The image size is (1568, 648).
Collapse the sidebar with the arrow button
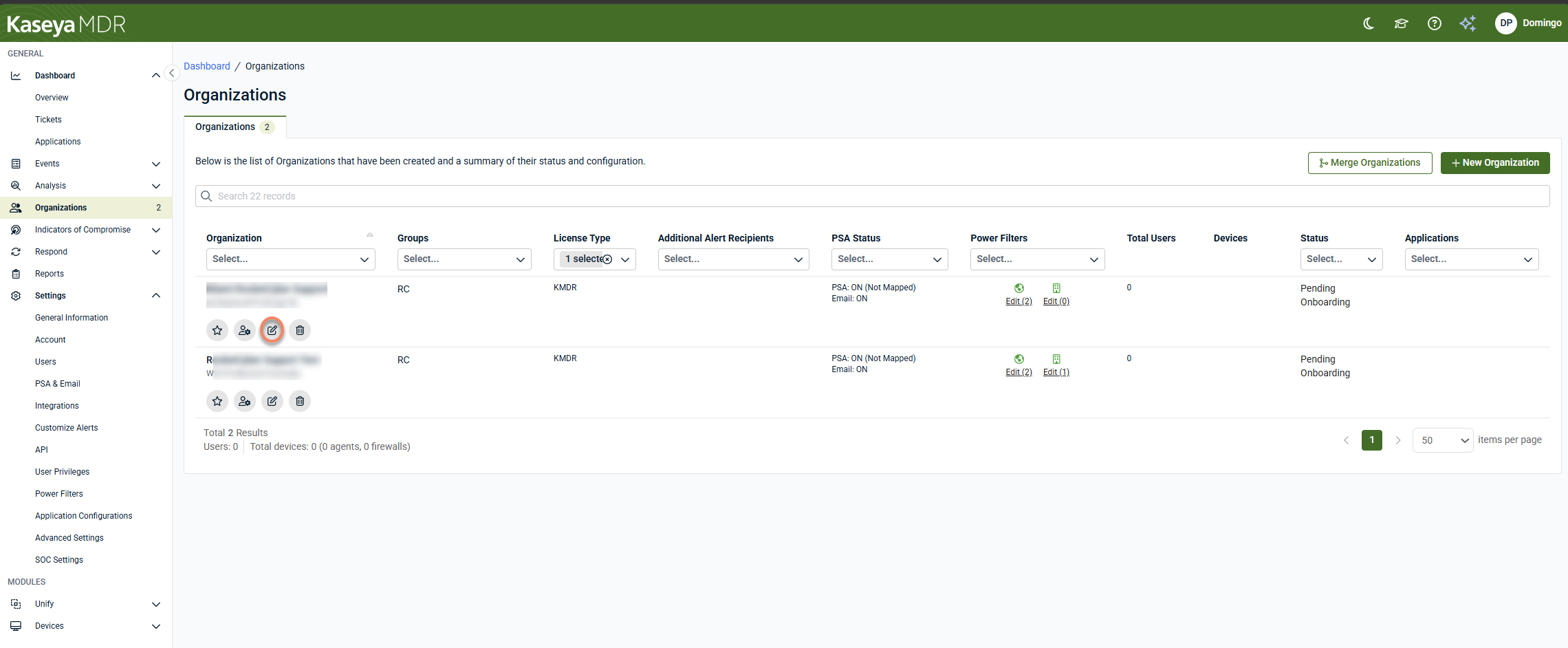[172, 73]
